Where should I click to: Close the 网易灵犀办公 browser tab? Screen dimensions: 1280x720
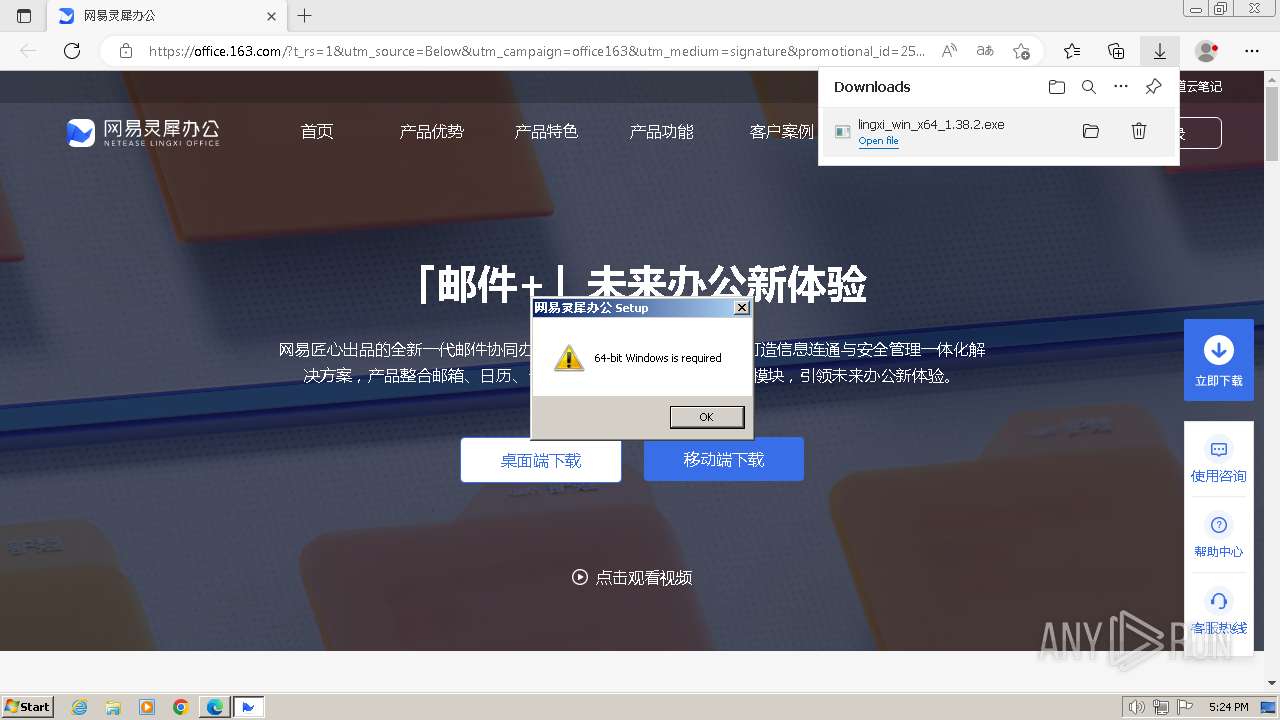(272, 16)
